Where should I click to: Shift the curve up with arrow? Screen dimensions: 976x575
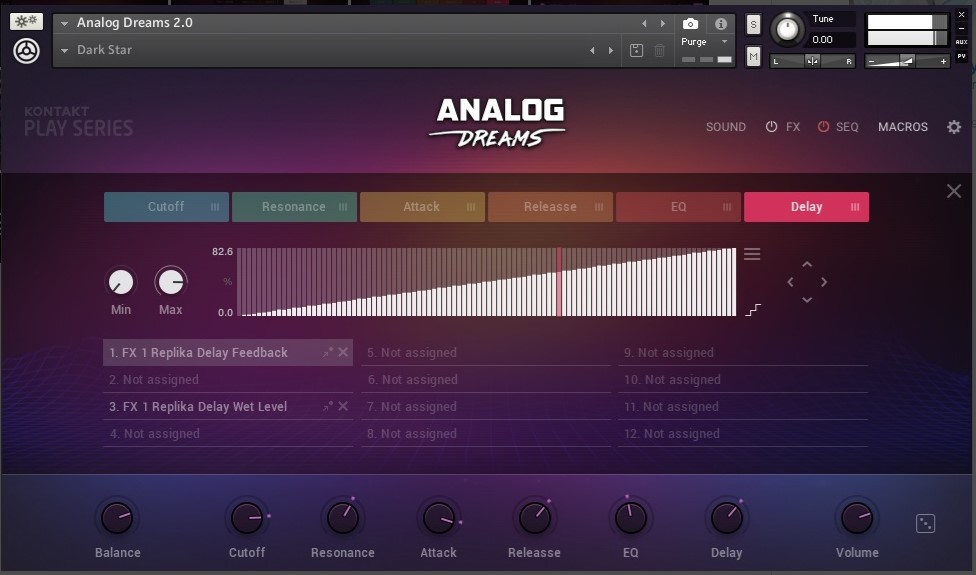807,264
